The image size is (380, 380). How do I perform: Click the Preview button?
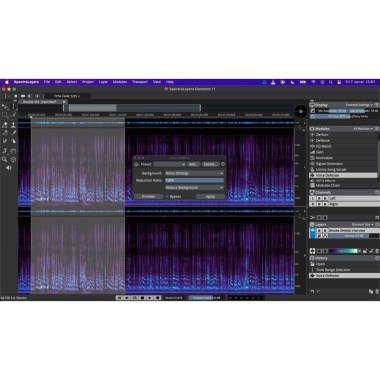tap(148, 197)
